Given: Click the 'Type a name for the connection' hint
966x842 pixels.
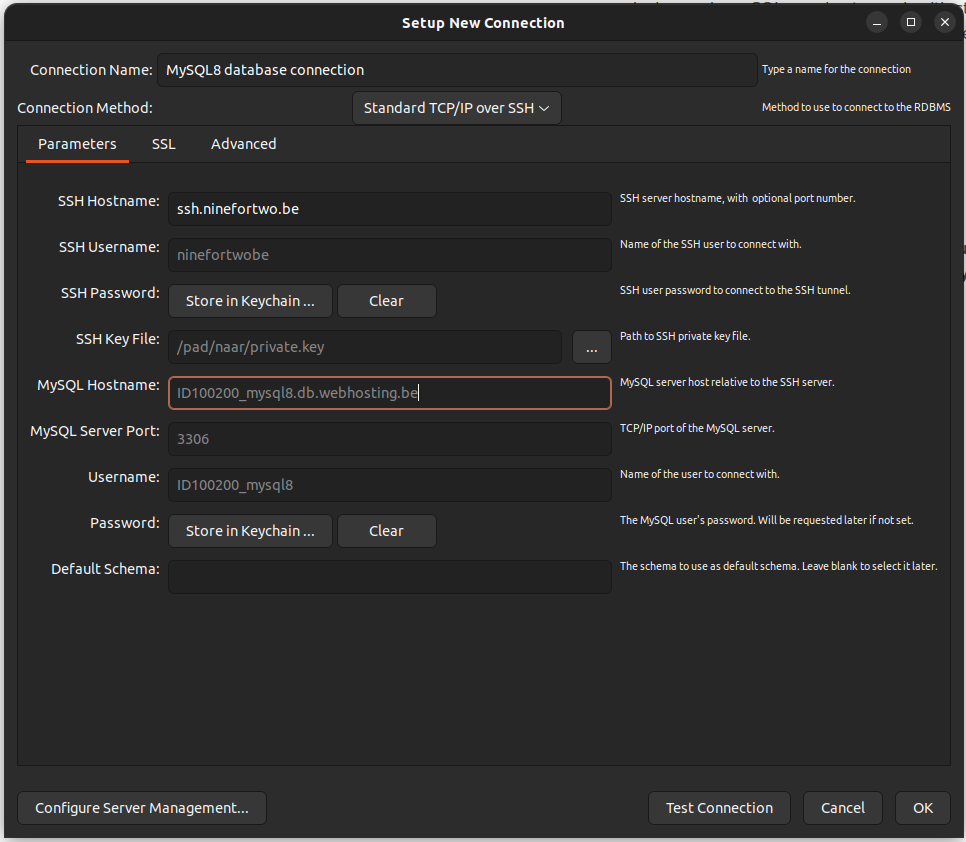Looking at the screenshot, I should click(x=836, y=69).
